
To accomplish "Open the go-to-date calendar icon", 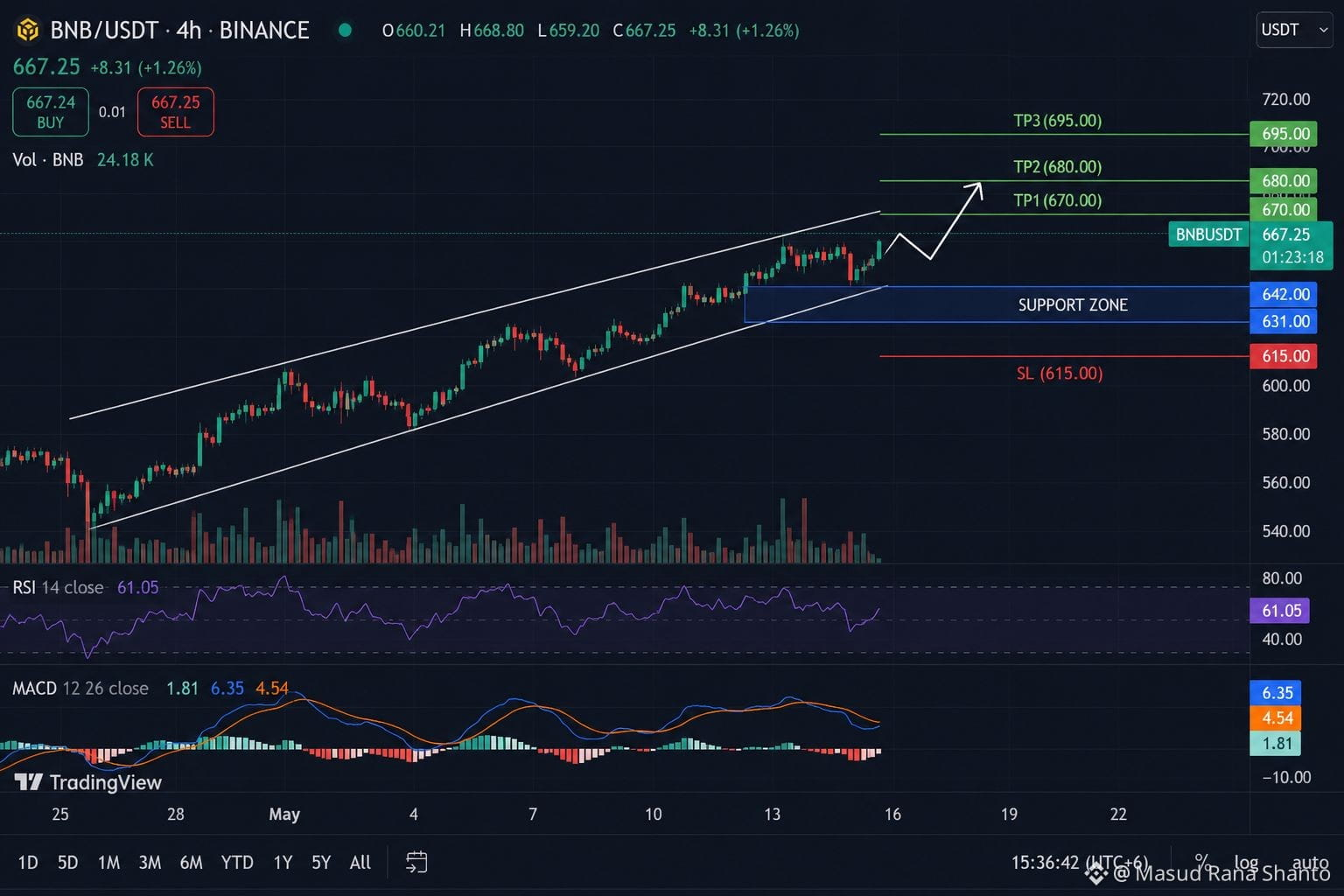I will tap(416, 862).
